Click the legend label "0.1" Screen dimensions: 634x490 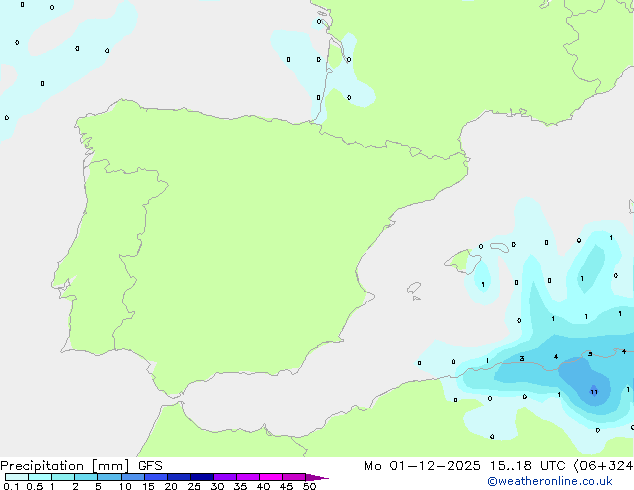(11, 486)
